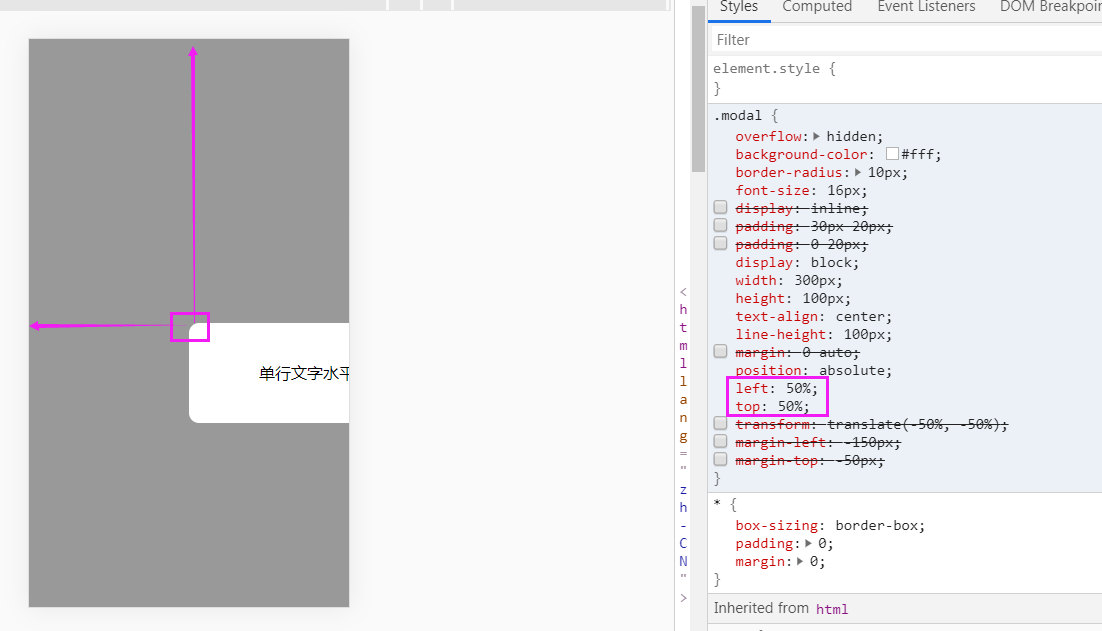The image size is (1102, 631).
Task: Collapse the elements sidebar with left chevron
Action: 683,293
